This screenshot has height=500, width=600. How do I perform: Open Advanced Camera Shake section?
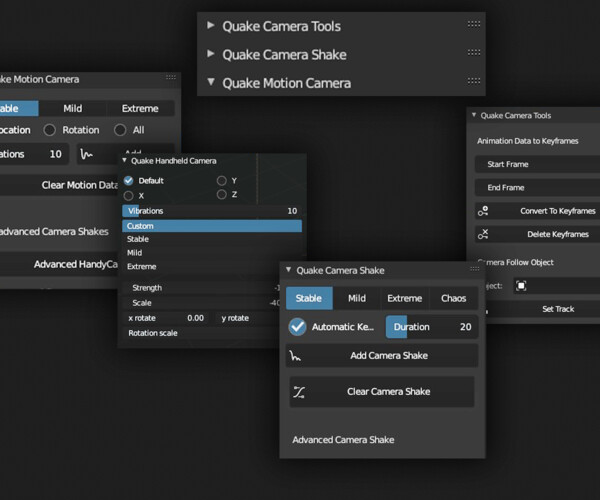pos(343,440)
